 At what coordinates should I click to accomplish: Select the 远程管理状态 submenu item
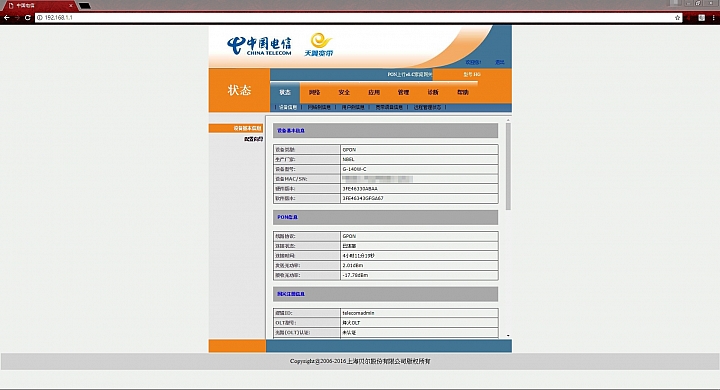point(427,107)
